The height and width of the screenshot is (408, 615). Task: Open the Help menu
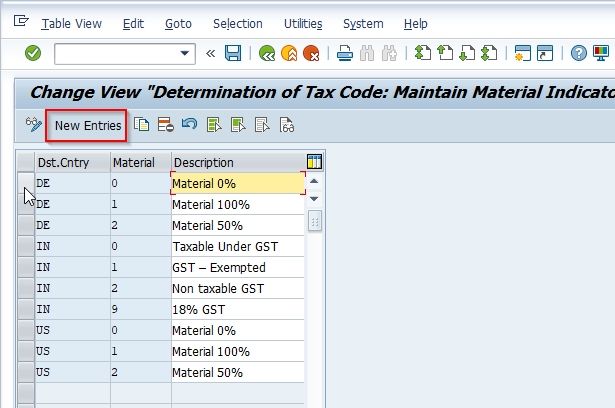pyautogui.click(x=415, y=24)
